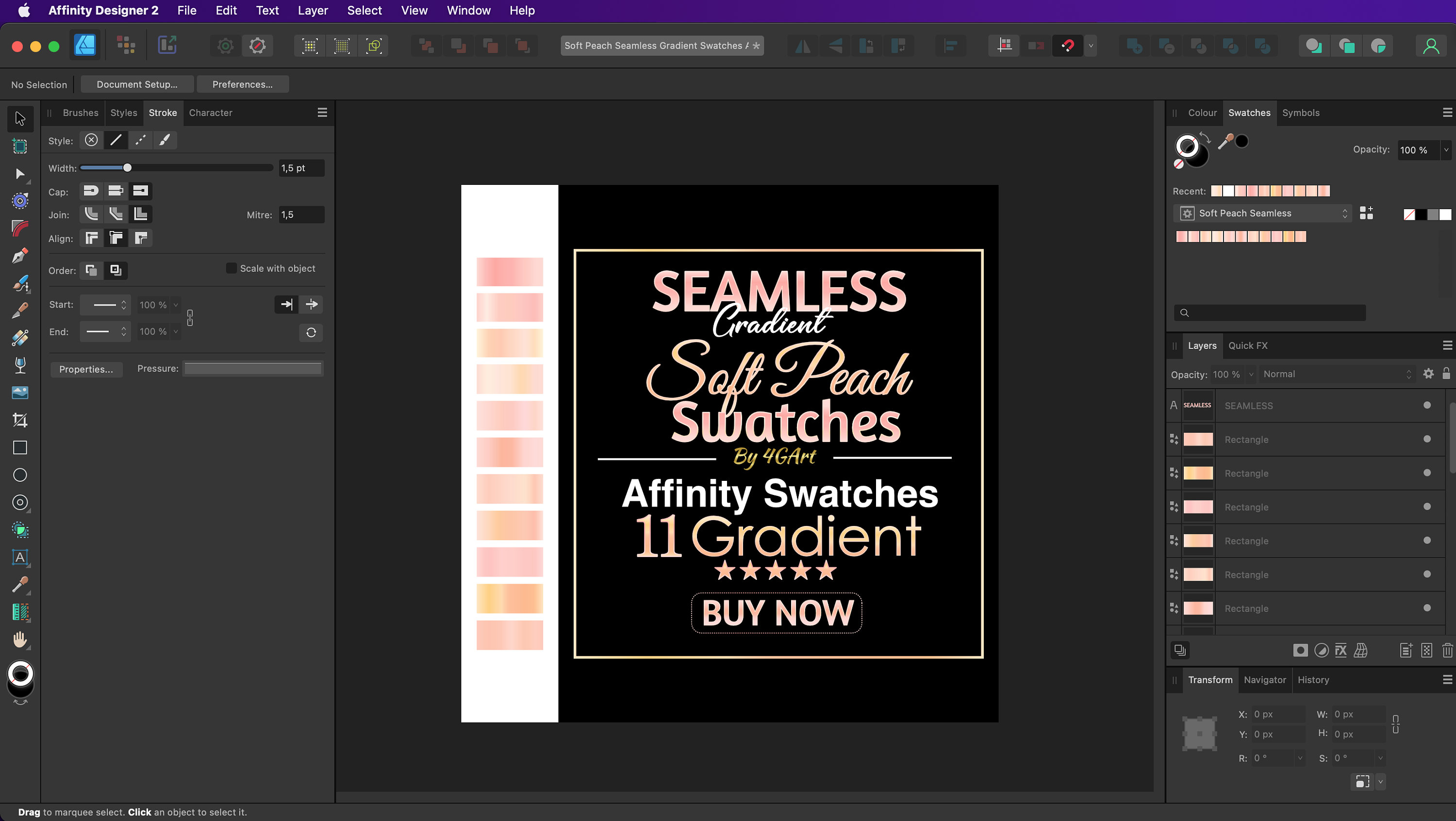Select the Artboard tool
Viewport: 1456px width, 821px height.
pyautogui.click(x=20, y=147)
